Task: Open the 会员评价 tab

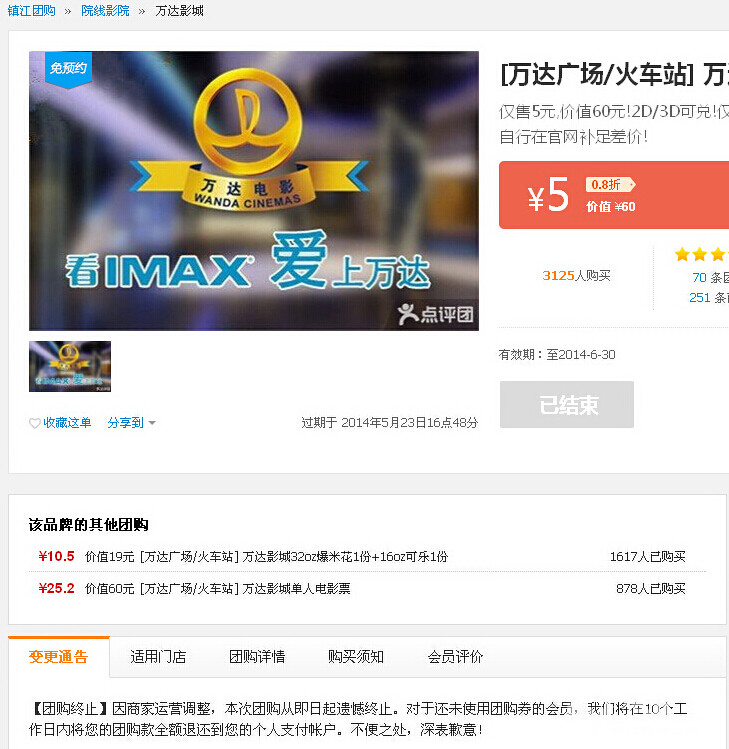Action: point(455,657)
